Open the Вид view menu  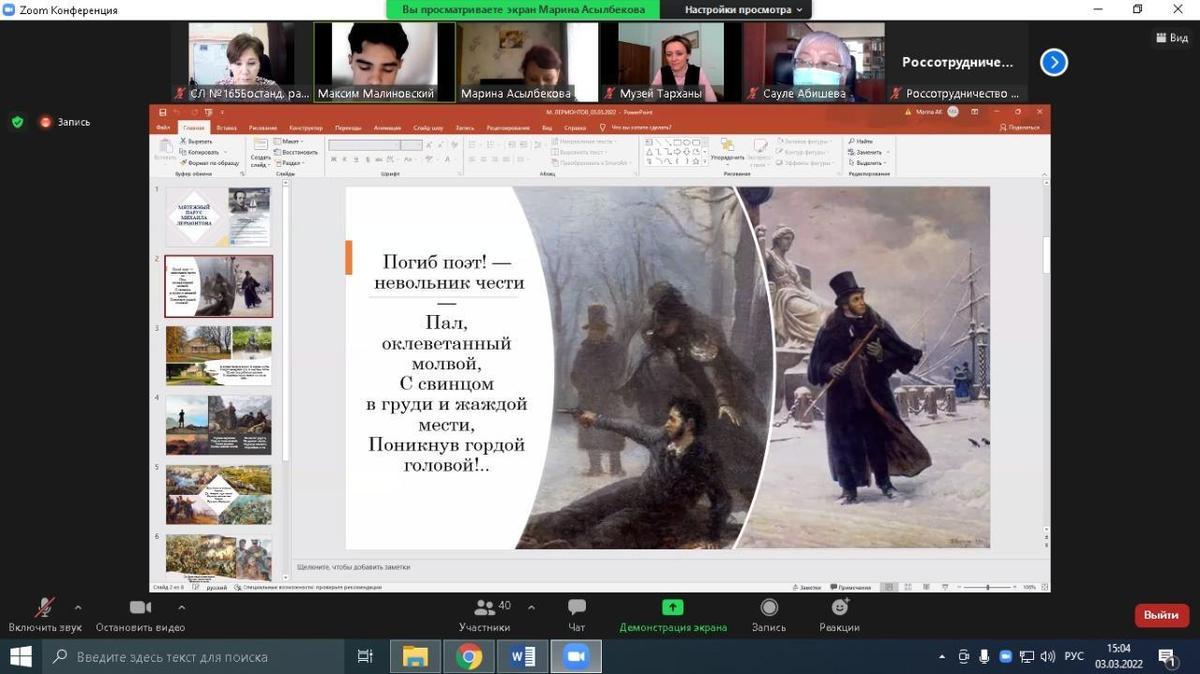(x=1171, y=38)
